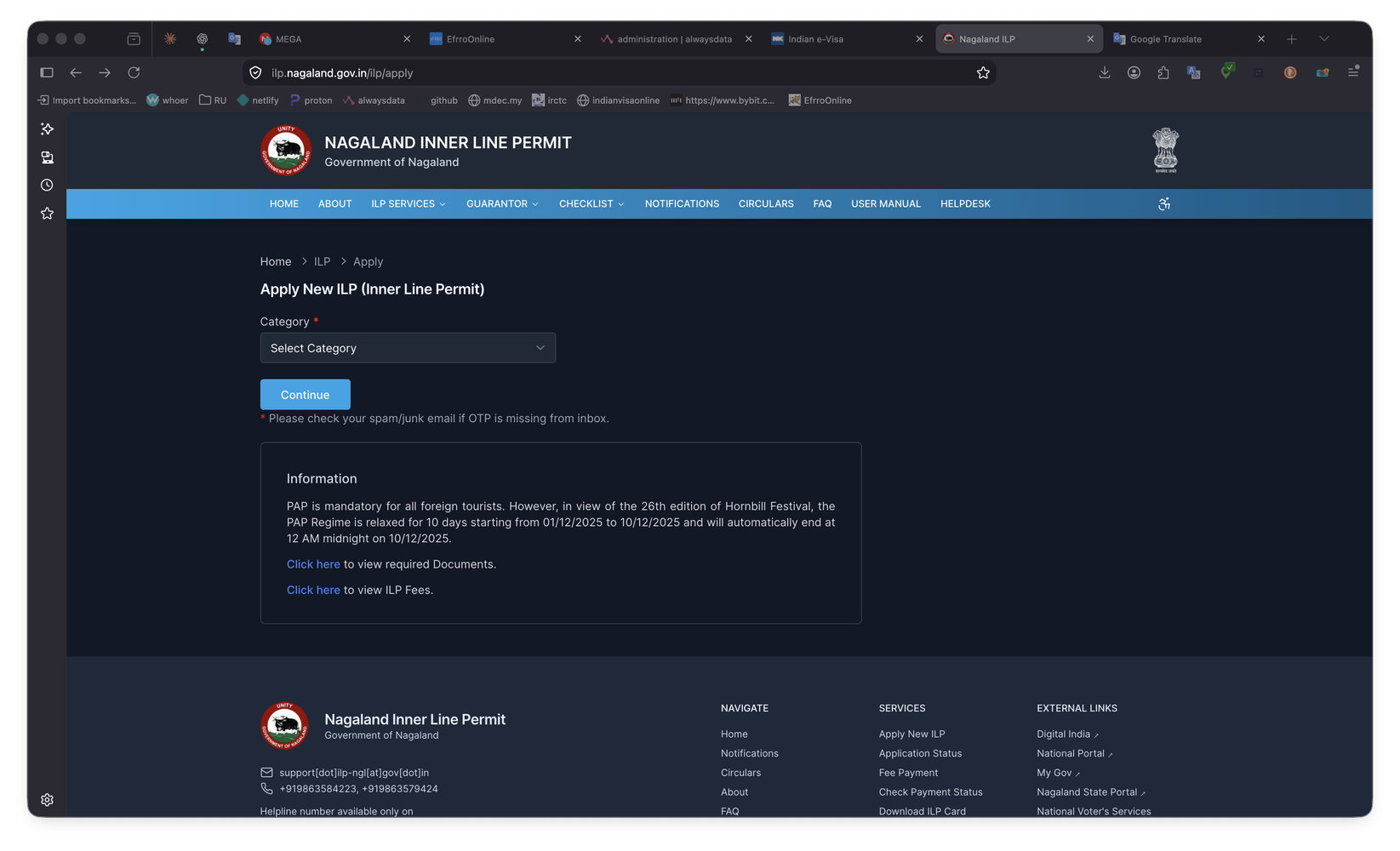Open footer Application Status link
The image size is (1400, 851).
pyautogui.click(x=920, y=754)
